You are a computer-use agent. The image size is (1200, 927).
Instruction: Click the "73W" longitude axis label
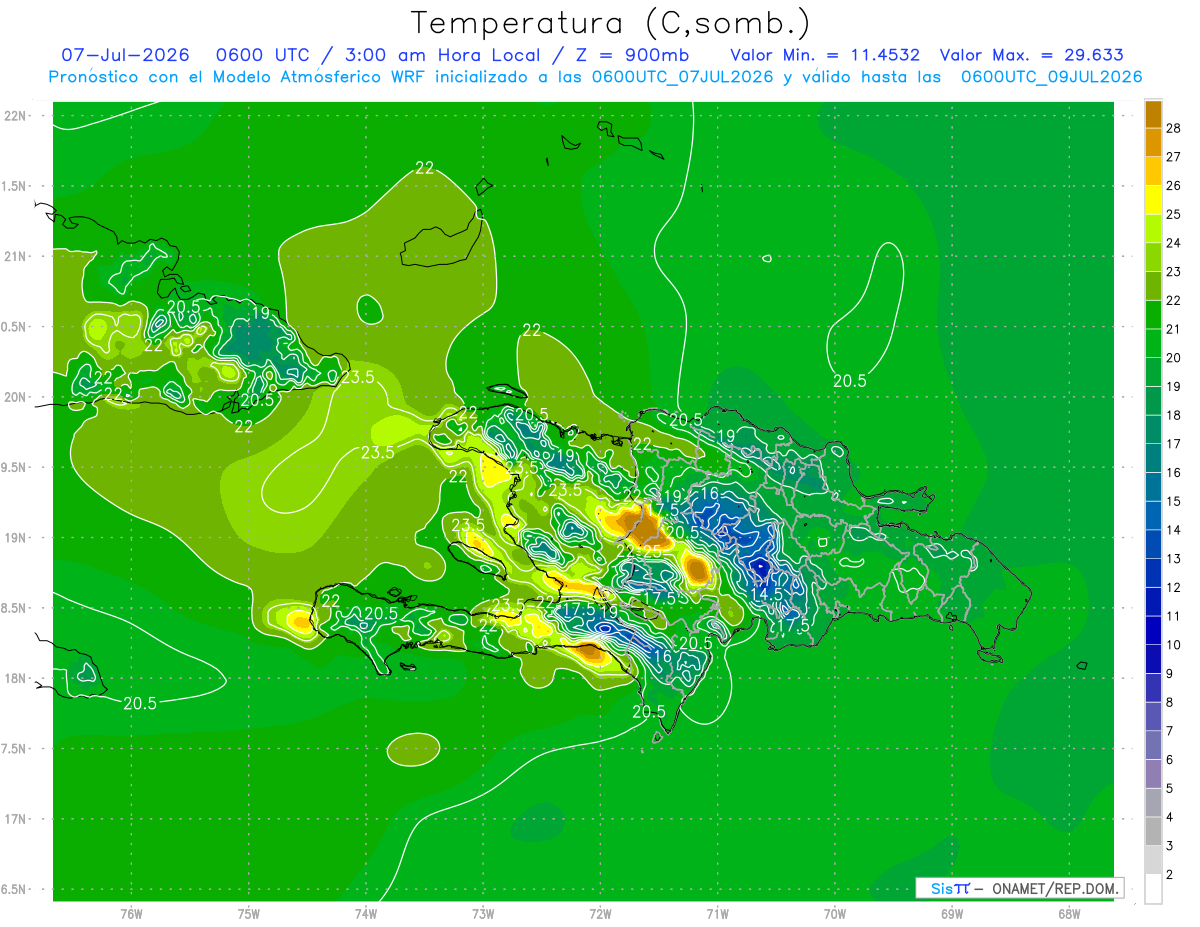click(483, 913)
